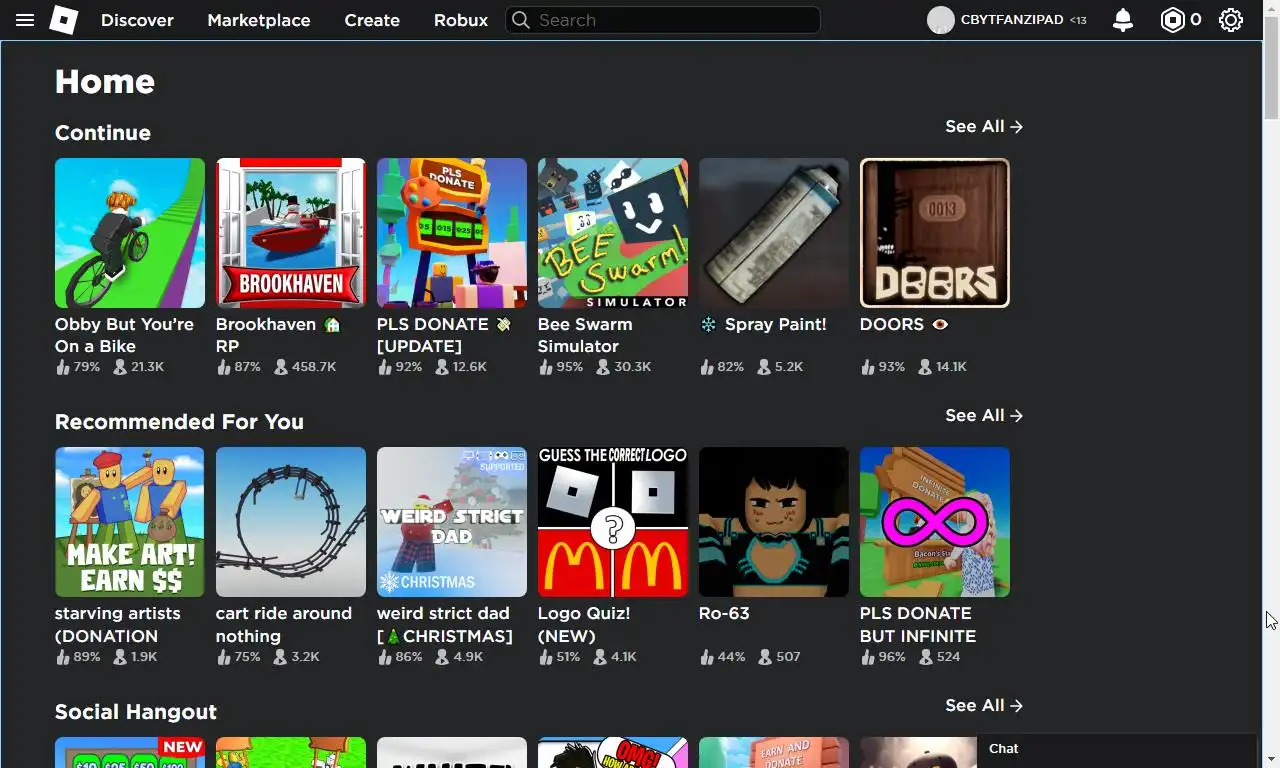Click the thumbs-up icon by 96% rating
1280x768 pixels.
point(868,657)
